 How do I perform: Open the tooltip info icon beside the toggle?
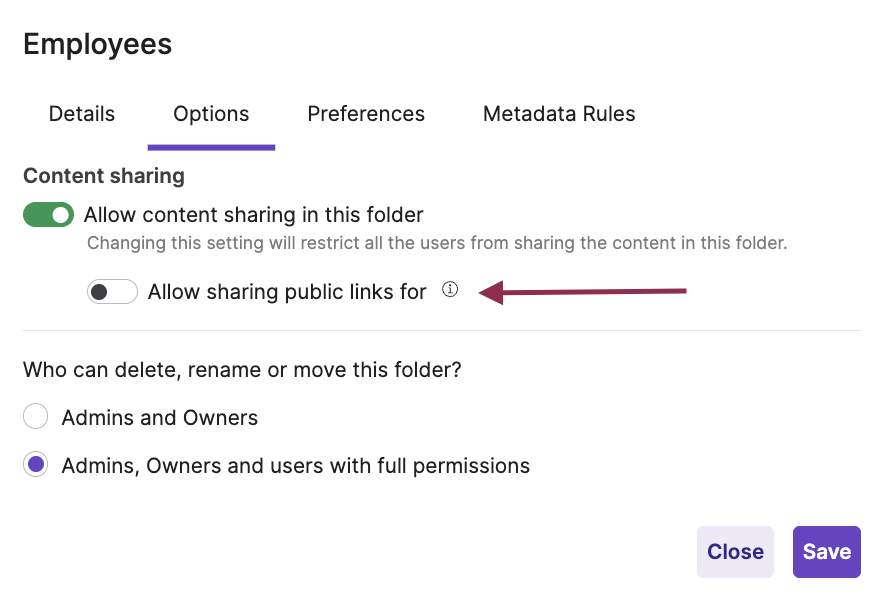click(450, 289)
